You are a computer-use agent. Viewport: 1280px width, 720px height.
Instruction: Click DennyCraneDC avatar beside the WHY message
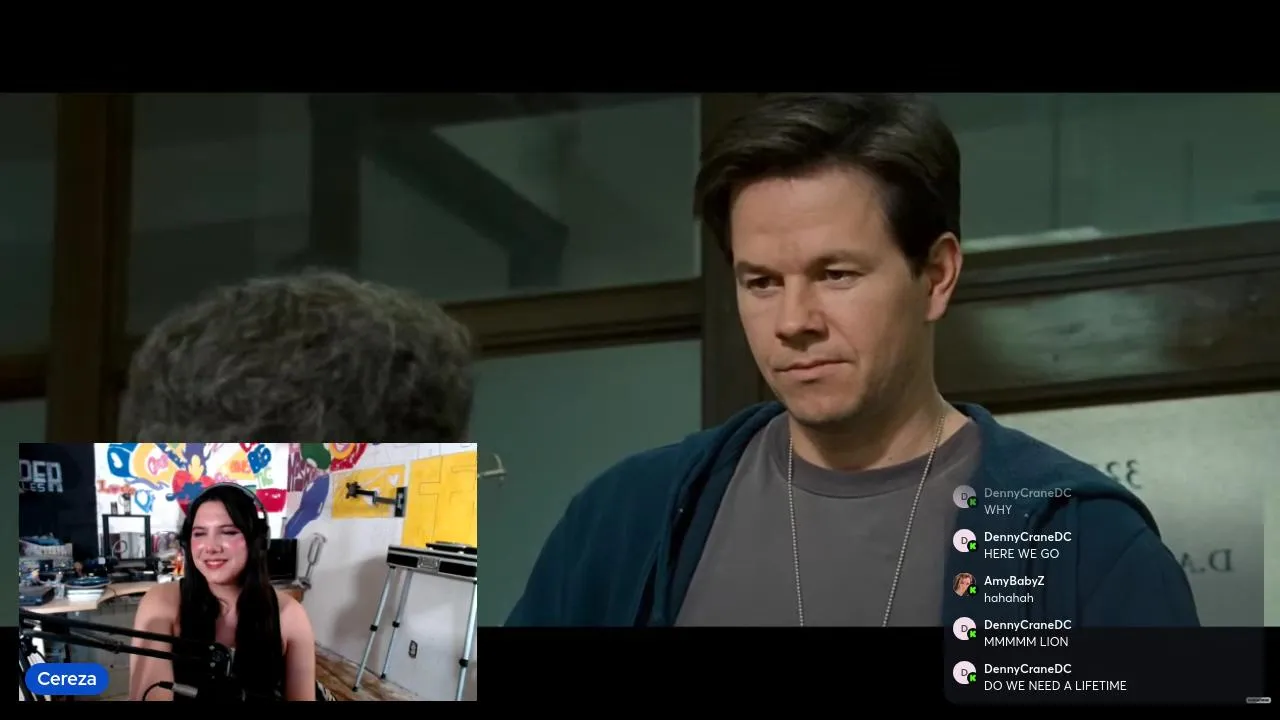coord(964,497)
